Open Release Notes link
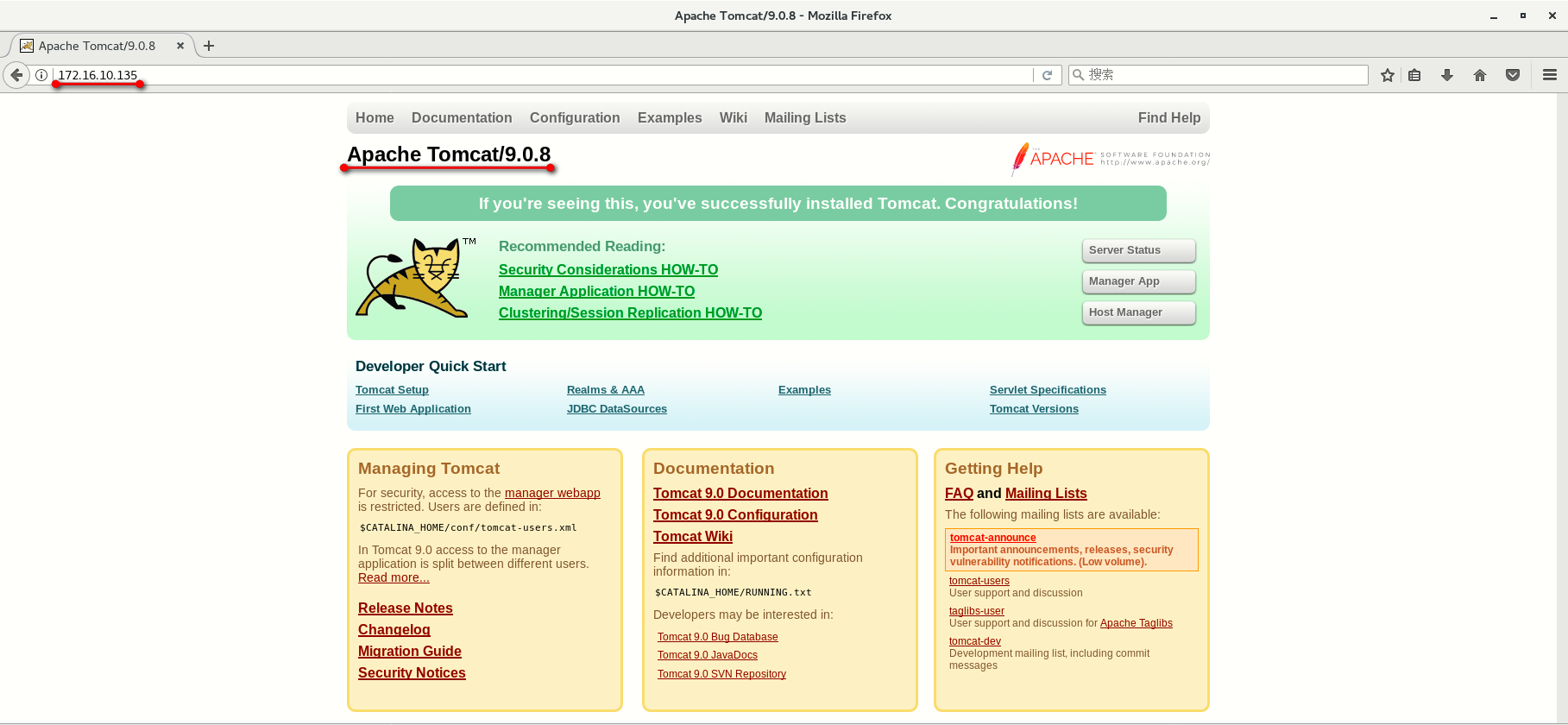 coord(406,608)
